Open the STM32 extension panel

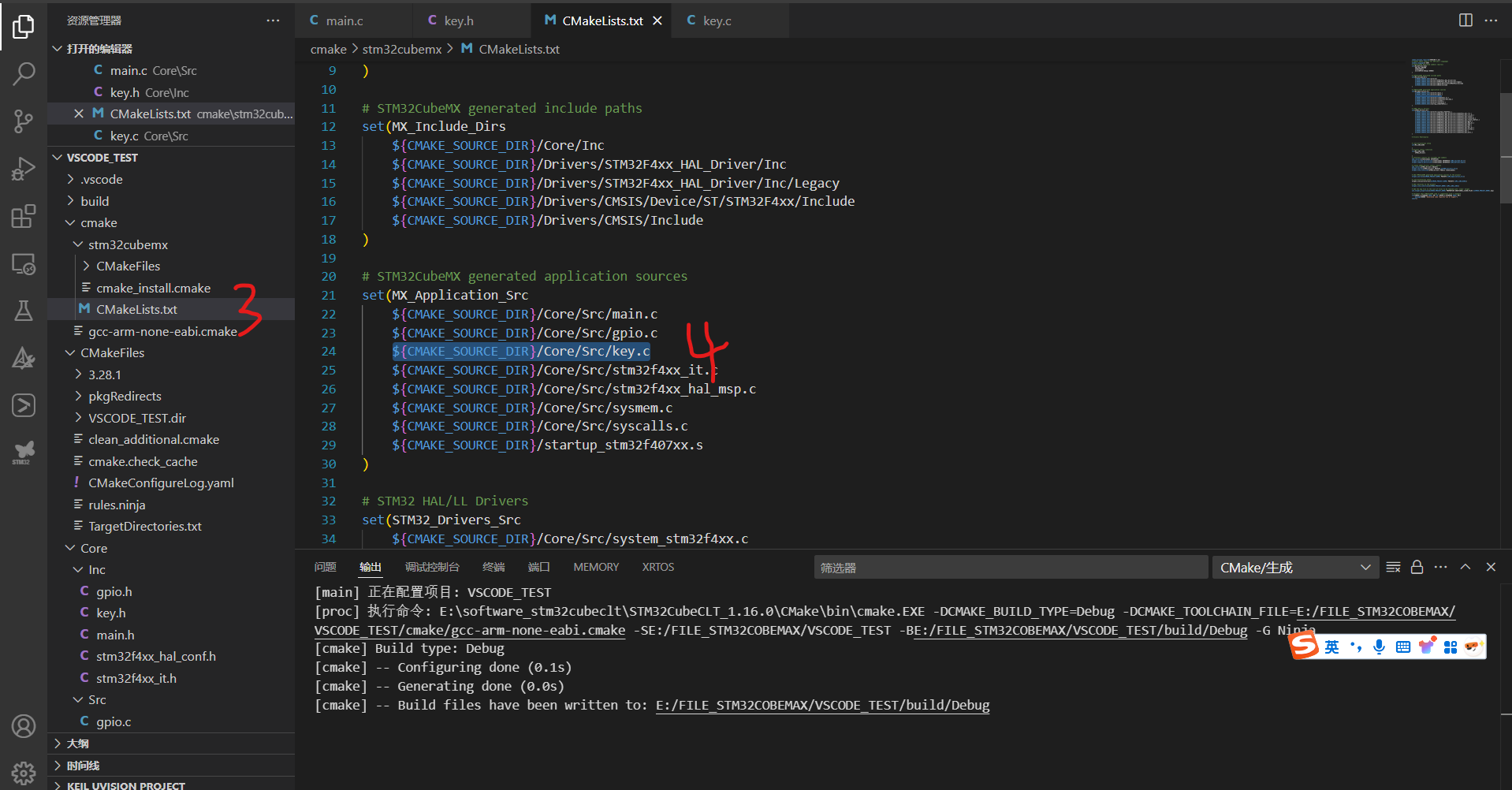coord(24,452)
